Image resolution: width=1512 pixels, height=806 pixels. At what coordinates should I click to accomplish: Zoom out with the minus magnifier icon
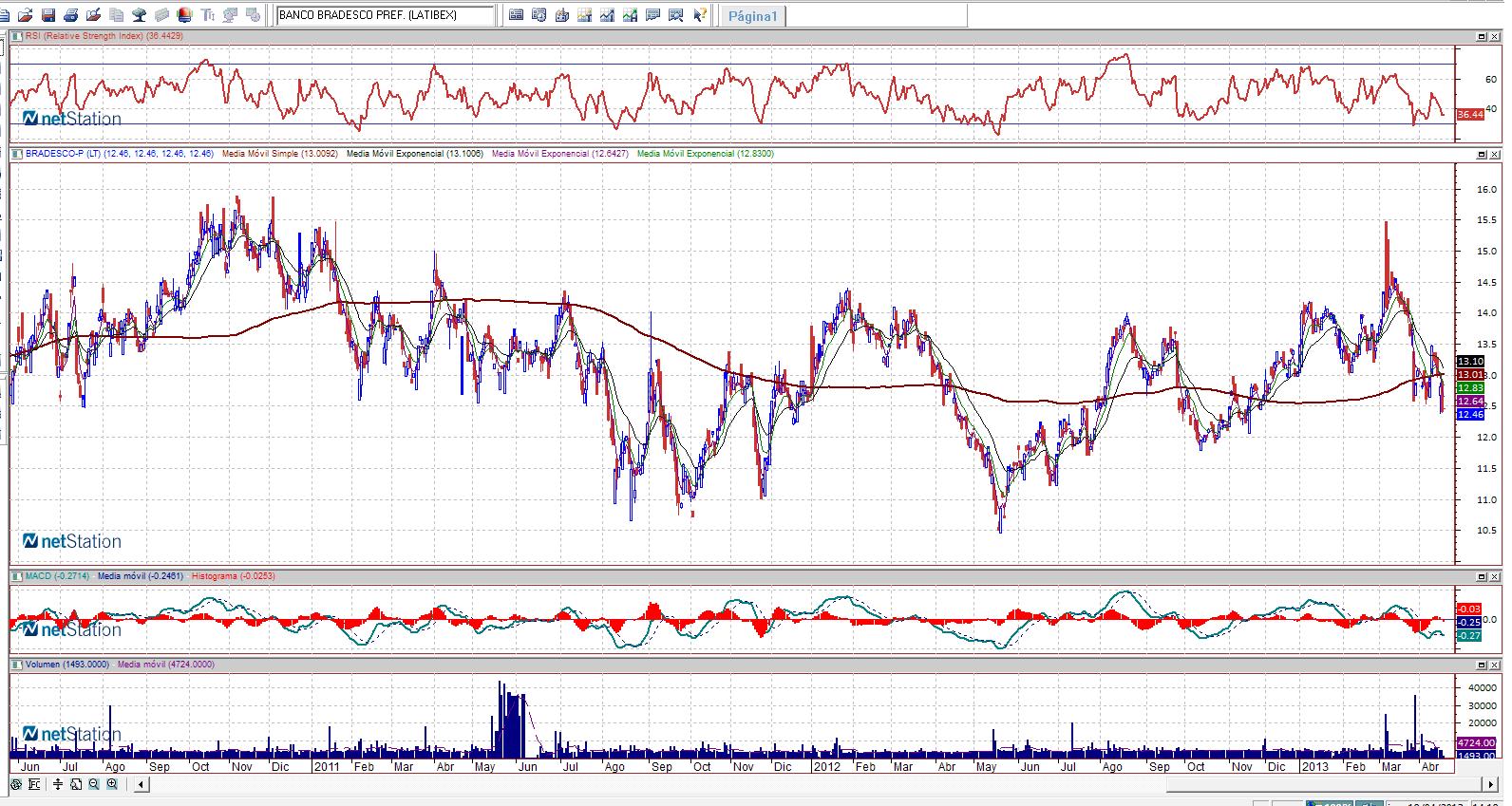[x=94, y=784]
